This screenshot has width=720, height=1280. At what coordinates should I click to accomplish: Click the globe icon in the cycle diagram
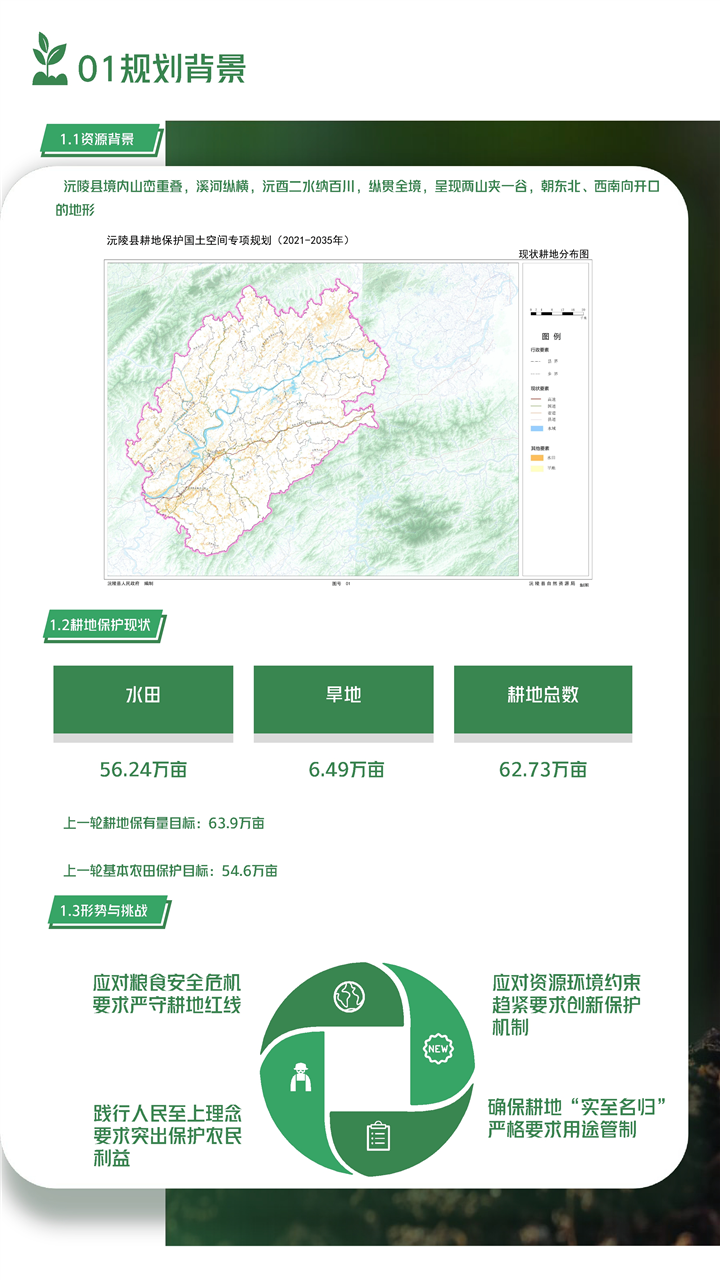tap(350, 996)
